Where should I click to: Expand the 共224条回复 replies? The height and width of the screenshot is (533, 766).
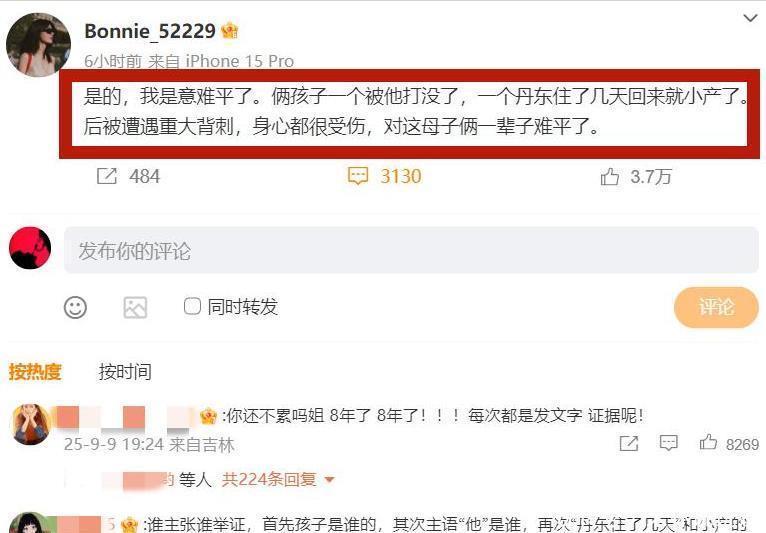coord(278,479)
